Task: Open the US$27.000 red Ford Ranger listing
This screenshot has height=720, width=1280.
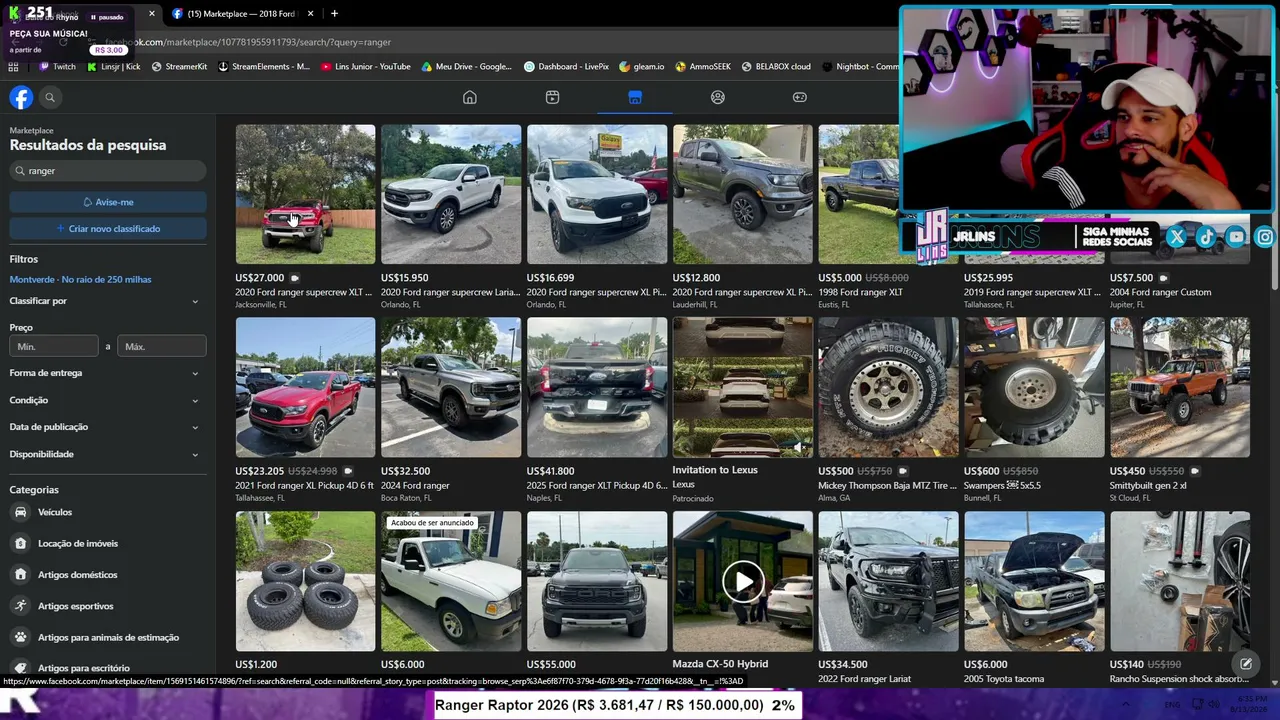Action: point(305,194)
